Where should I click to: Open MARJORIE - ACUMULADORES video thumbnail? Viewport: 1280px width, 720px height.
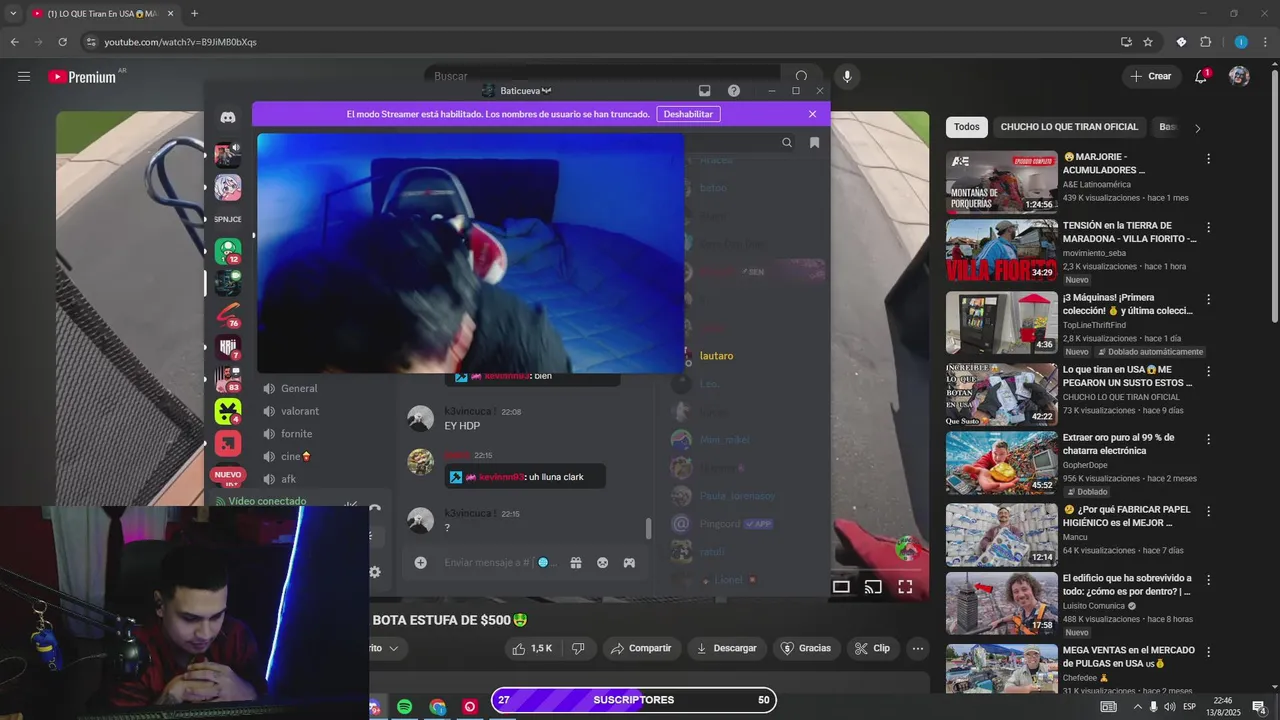pyautogui.click(x=1002, y=182)
